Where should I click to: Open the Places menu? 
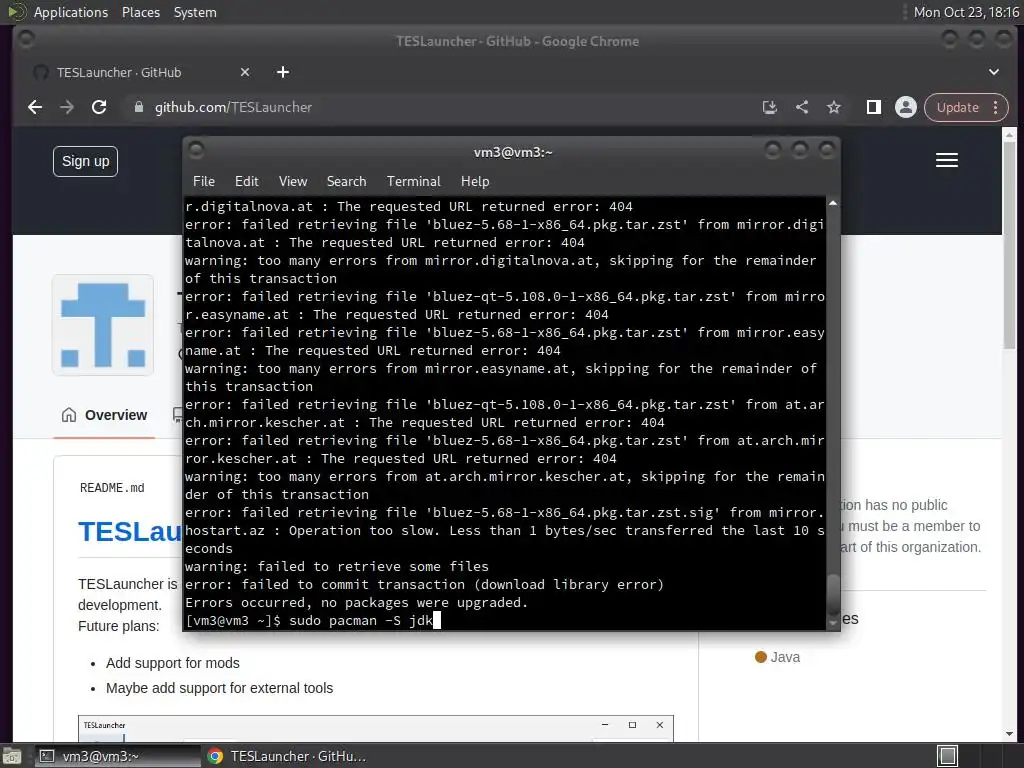coord(140,12)
